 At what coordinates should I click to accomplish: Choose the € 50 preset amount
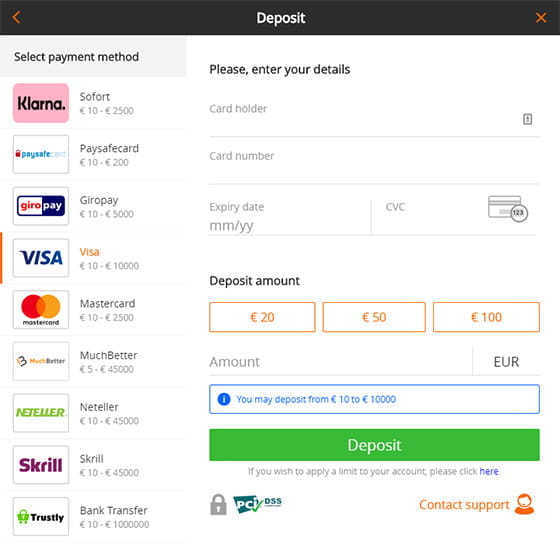coord(374,317)
